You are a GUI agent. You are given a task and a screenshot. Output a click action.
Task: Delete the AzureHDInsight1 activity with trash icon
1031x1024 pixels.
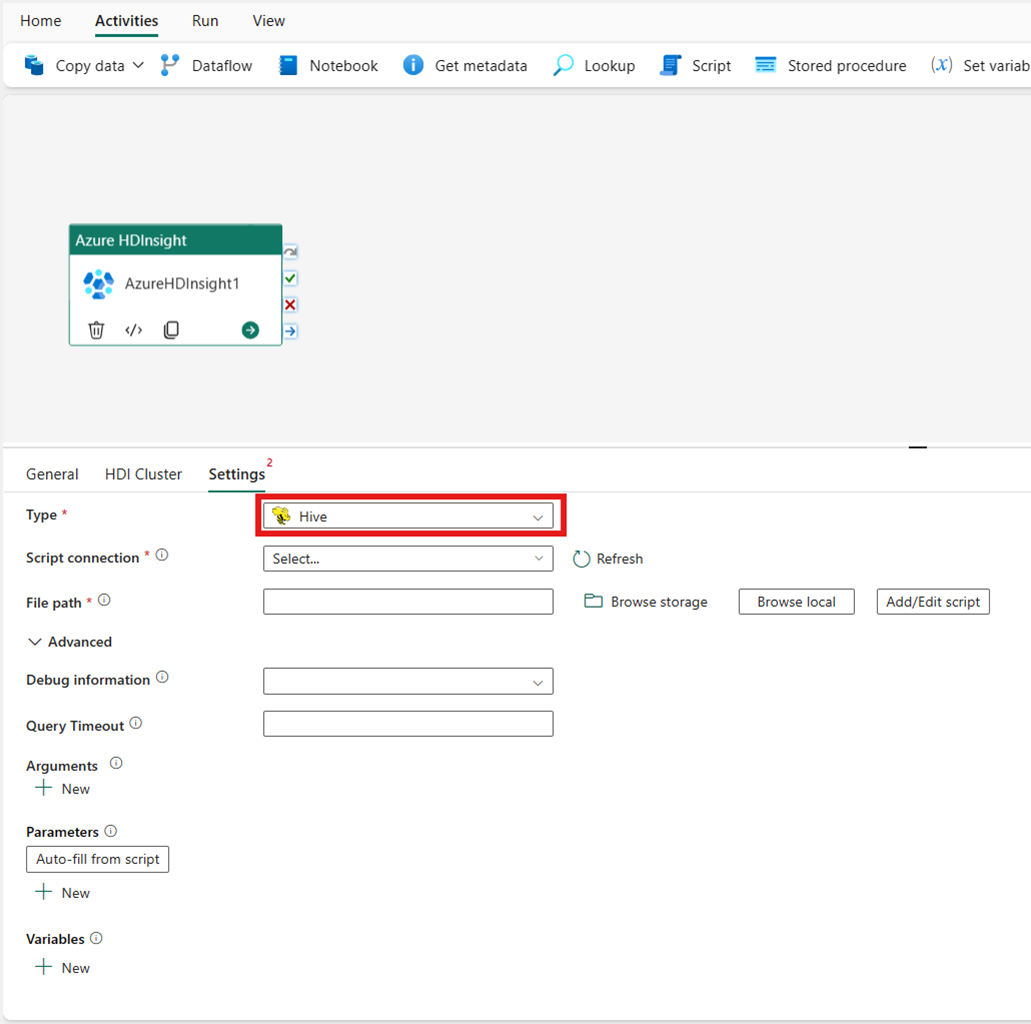click(96, 329)
